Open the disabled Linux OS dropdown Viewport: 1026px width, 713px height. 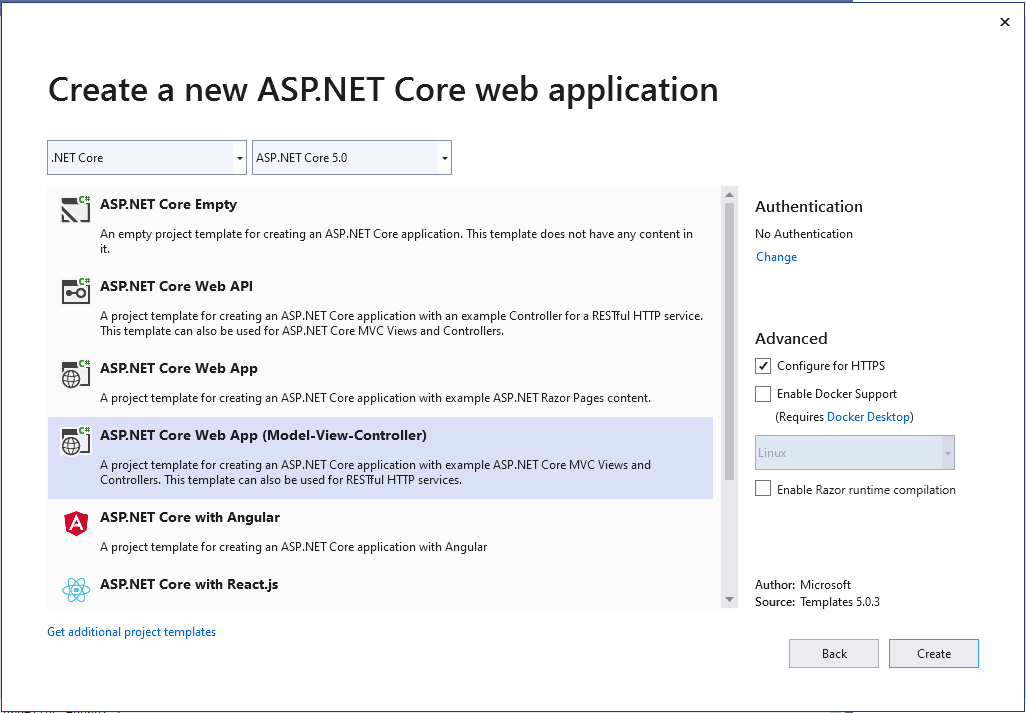[855, 453]
